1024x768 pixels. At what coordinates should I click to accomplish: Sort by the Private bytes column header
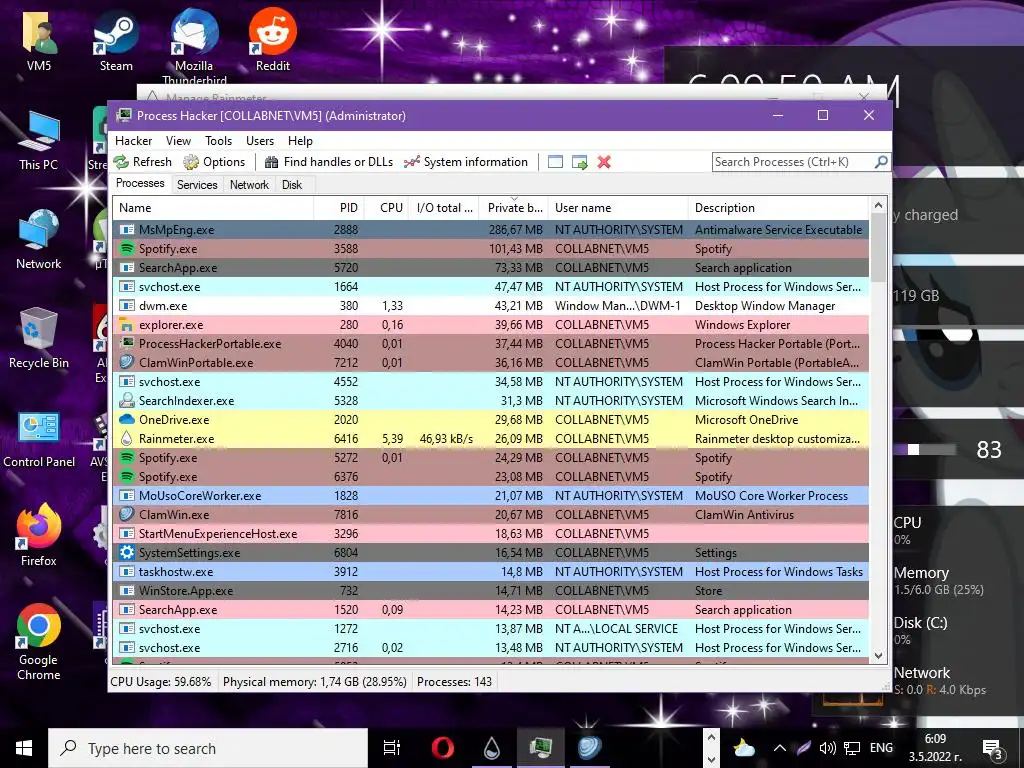pyautogui.click(x=514, y=208)
